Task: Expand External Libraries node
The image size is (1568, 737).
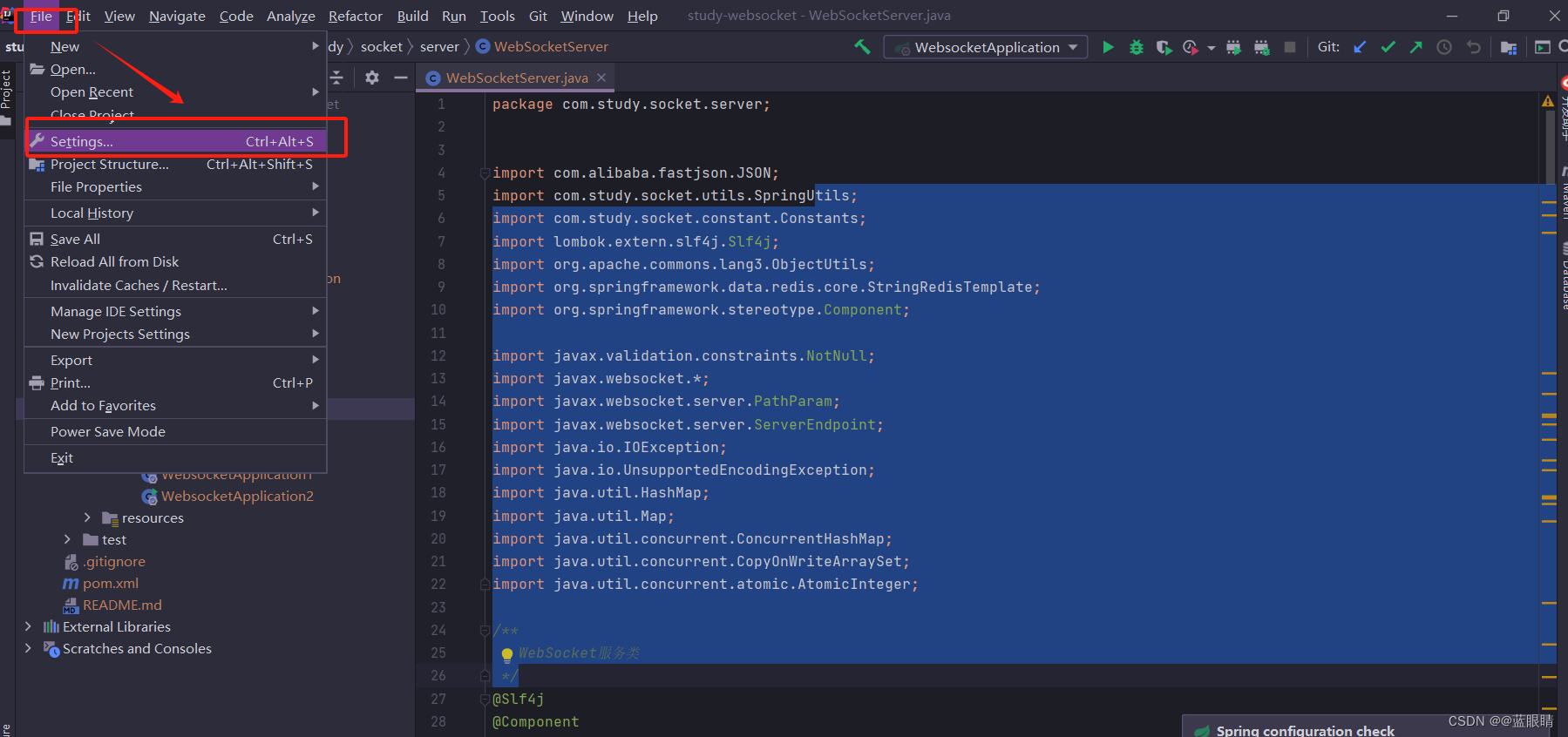Action: [x=28, y=626]
